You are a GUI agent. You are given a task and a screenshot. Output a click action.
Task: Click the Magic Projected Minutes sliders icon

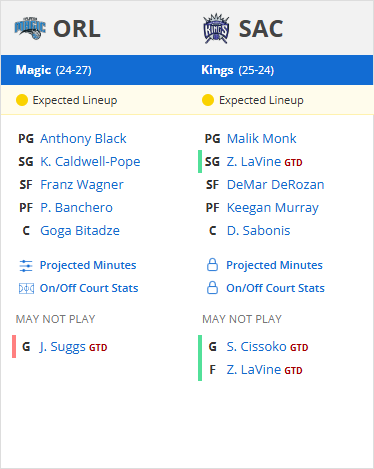[26, 266]
